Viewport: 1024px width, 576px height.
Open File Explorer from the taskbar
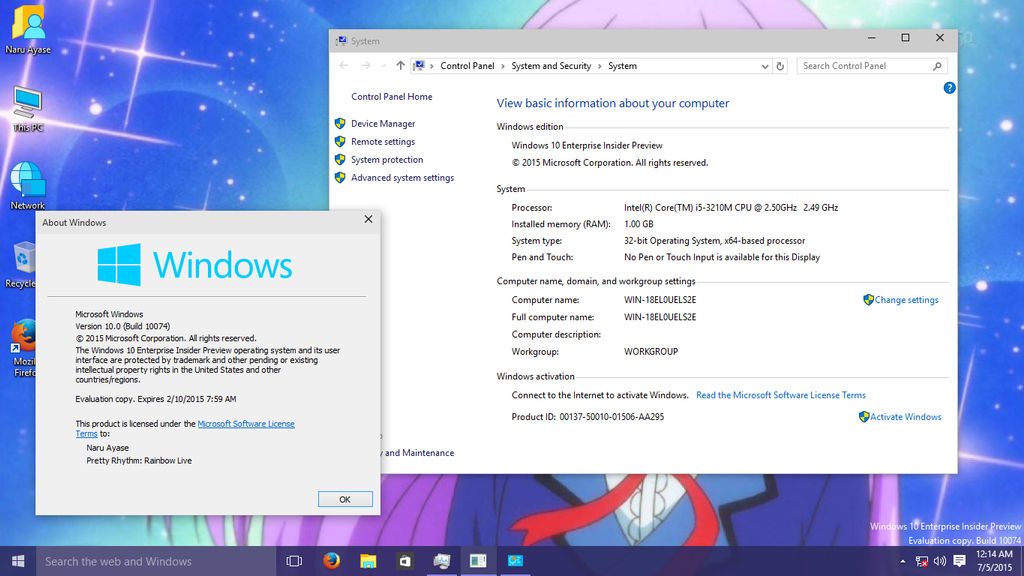pyautogui.click(x=368, y=561)
